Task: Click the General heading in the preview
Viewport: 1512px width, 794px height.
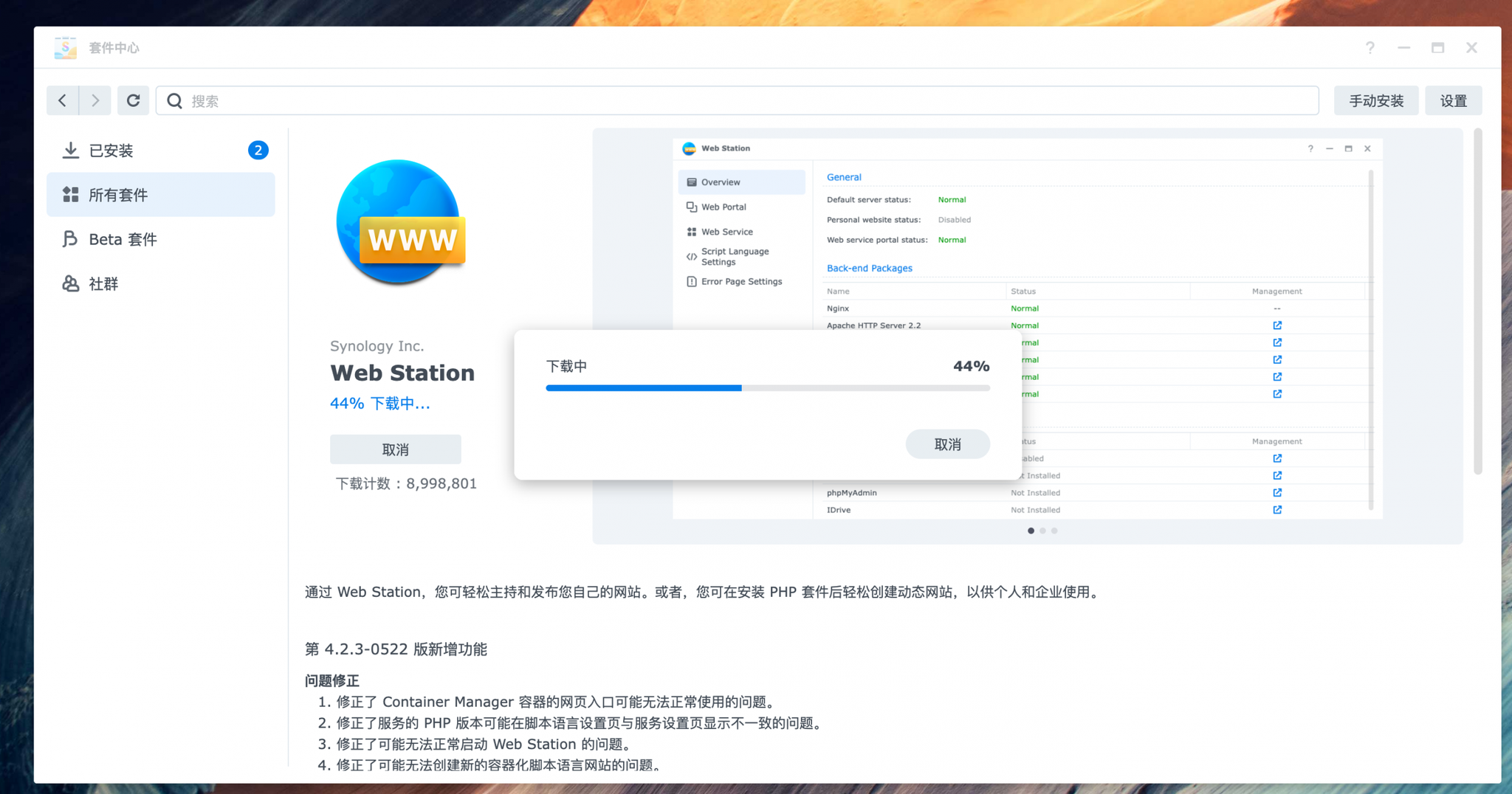Action: click(844, 177)
